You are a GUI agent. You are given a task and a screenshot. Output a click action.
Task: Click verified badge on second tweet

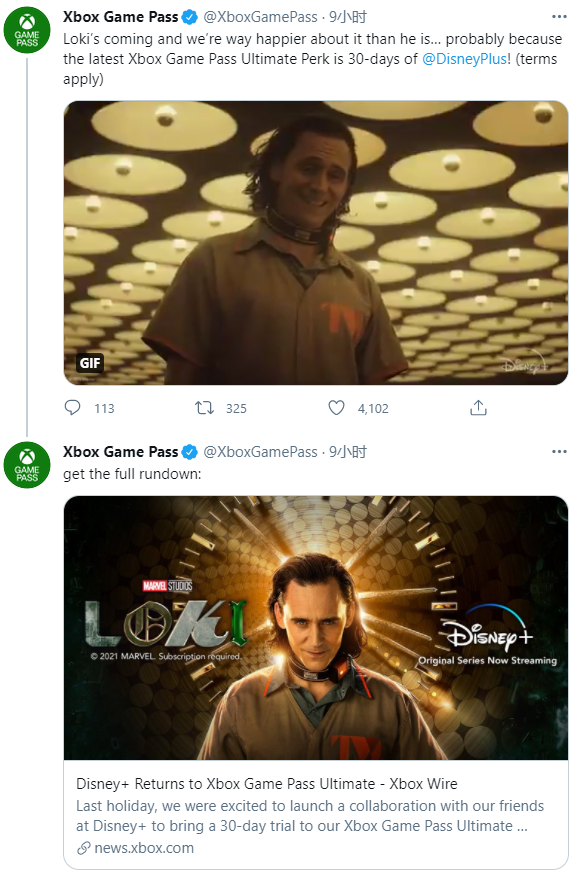(190, 452)
